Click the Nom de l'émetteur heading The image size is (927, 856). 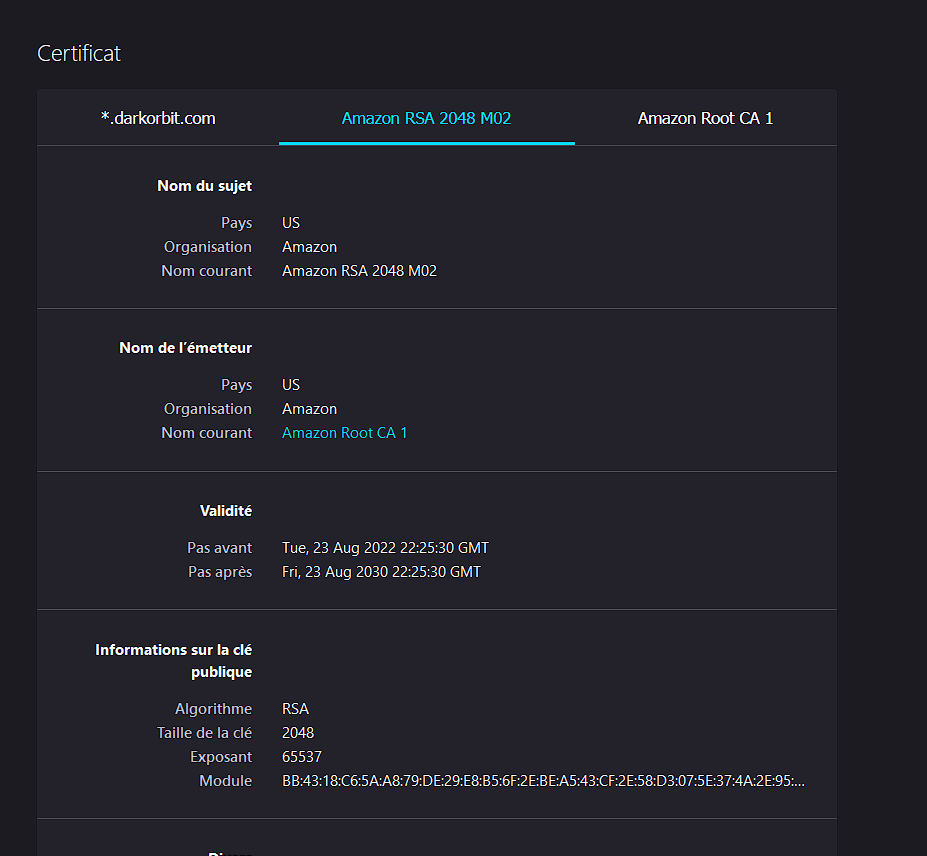point(186,348)
